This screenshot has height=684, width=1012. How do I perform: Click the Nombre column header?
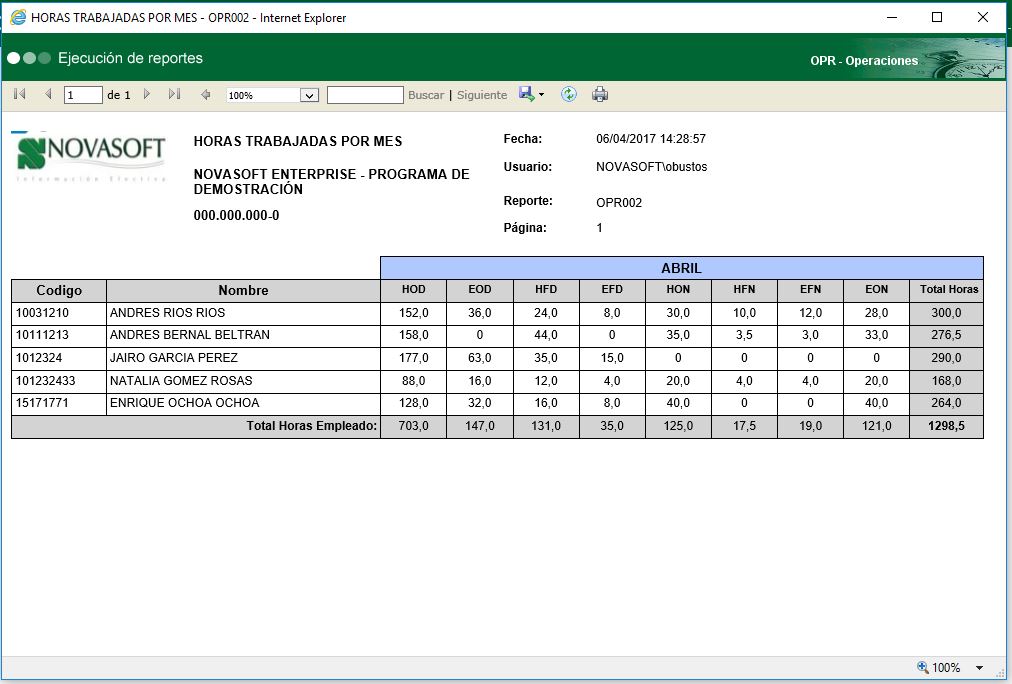click(243, 290)
